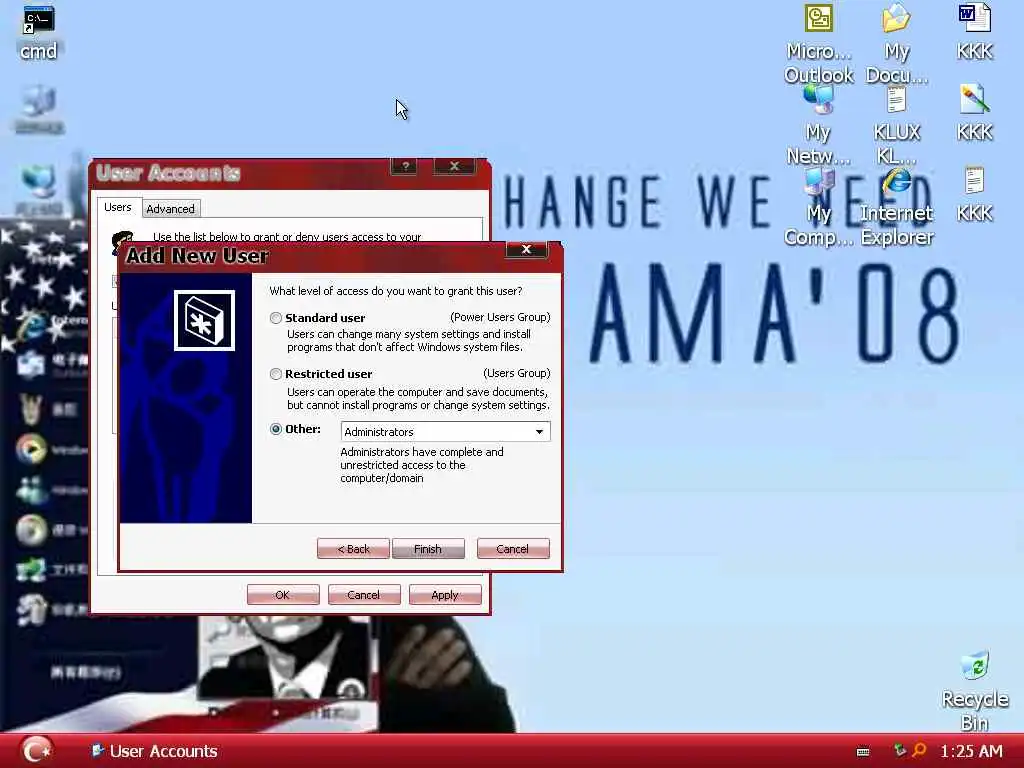Open My Network Places desktop icon

[818, 125]
